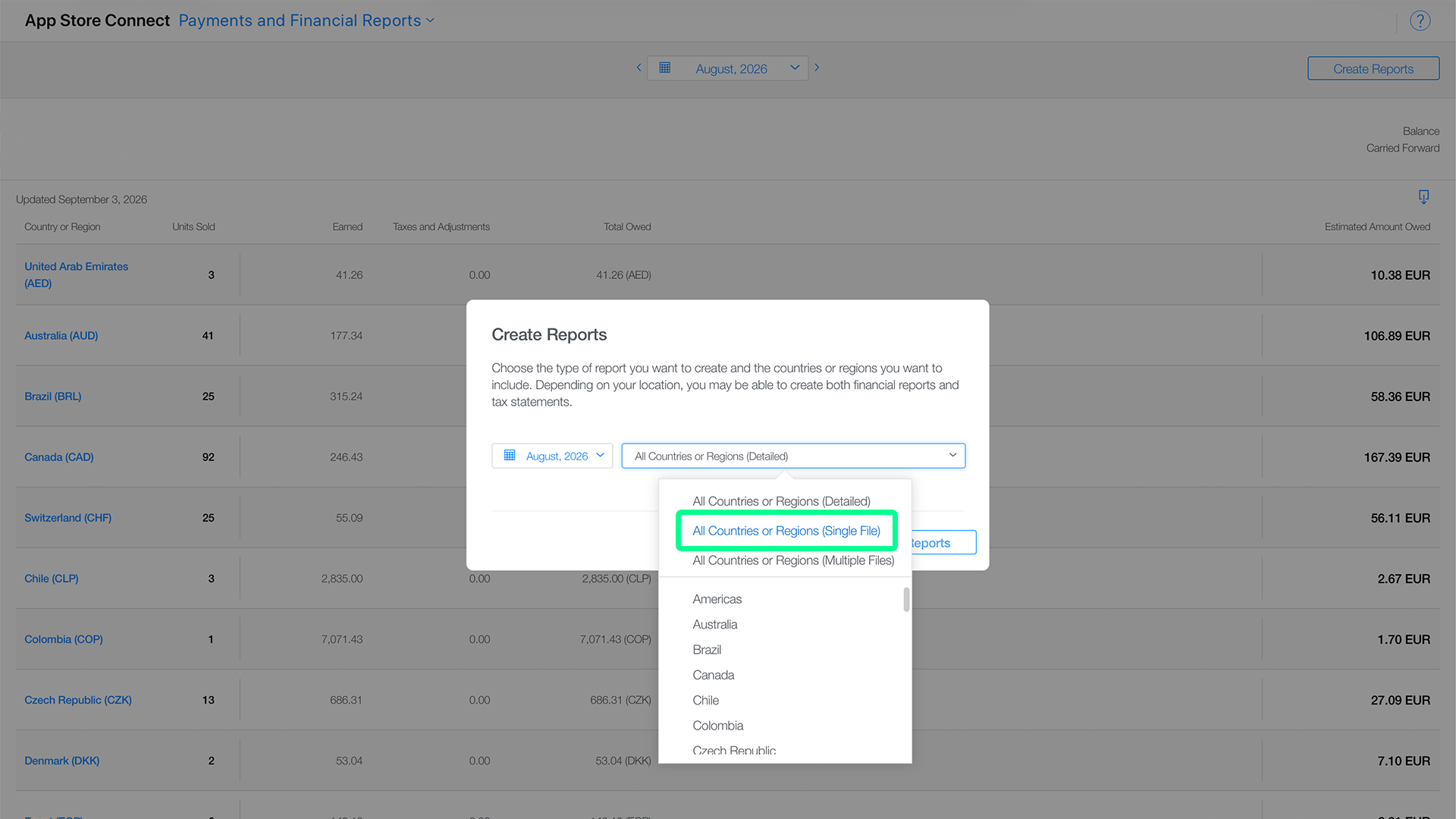Click calendar icon in Create Reports dialog
The image size is (1456, 819).
(510, 455)
